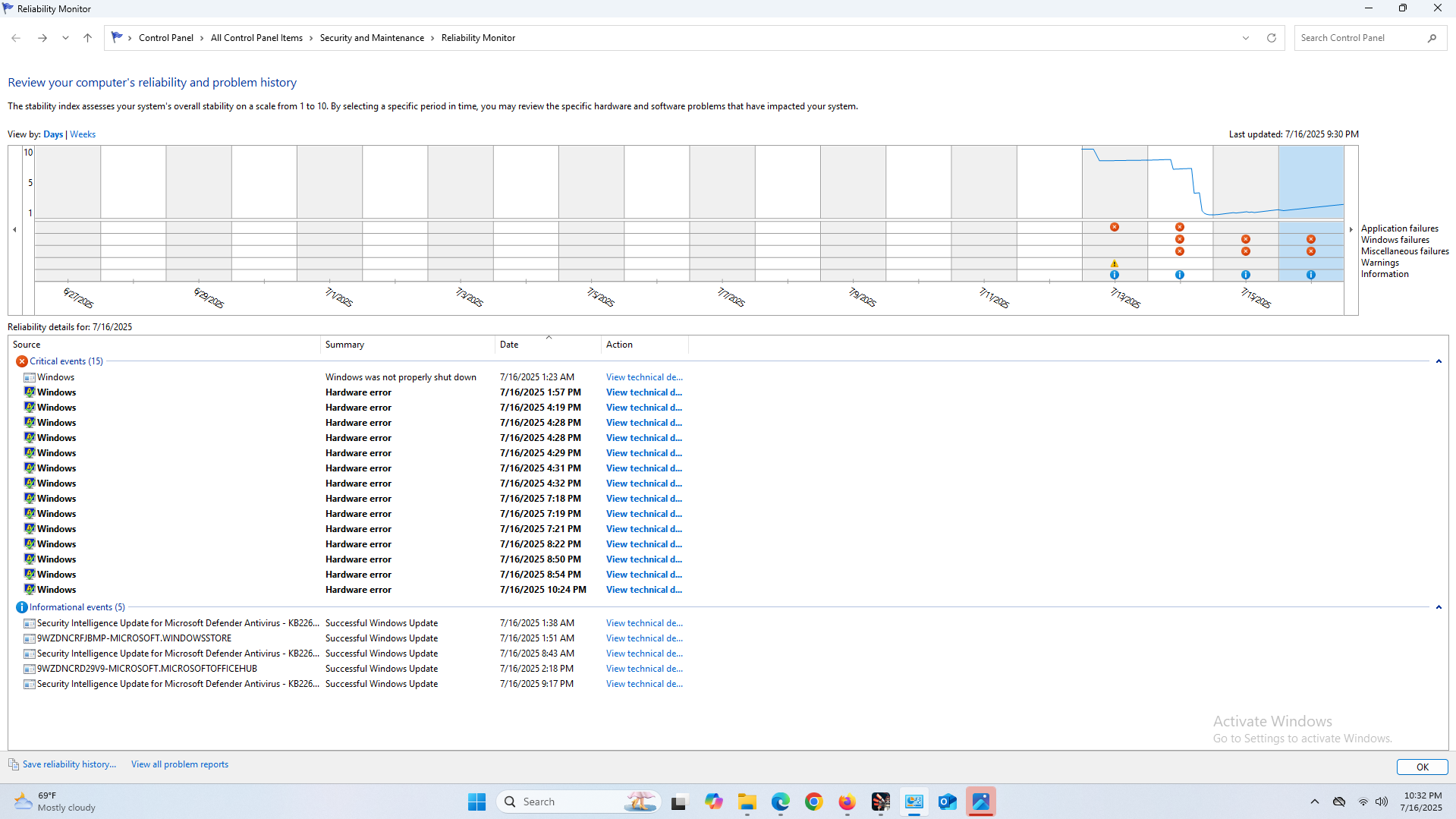This screenshot has height=819, width=1456.
Task: Click the refresh button in the address bar
Action: pyautogui.click(x=1271, y=38)
